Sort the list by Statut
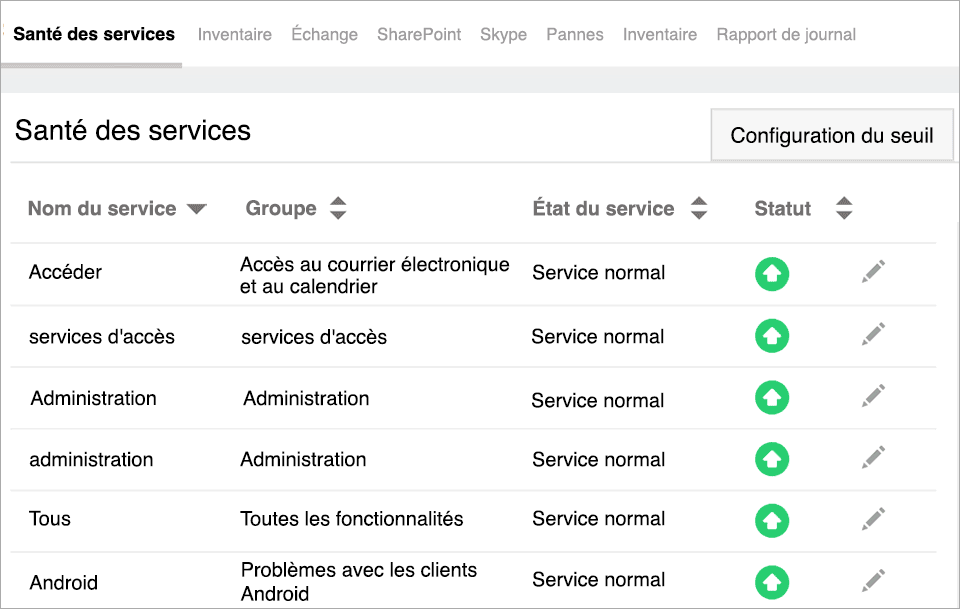 pyautogui.click(x=845, y=208)
